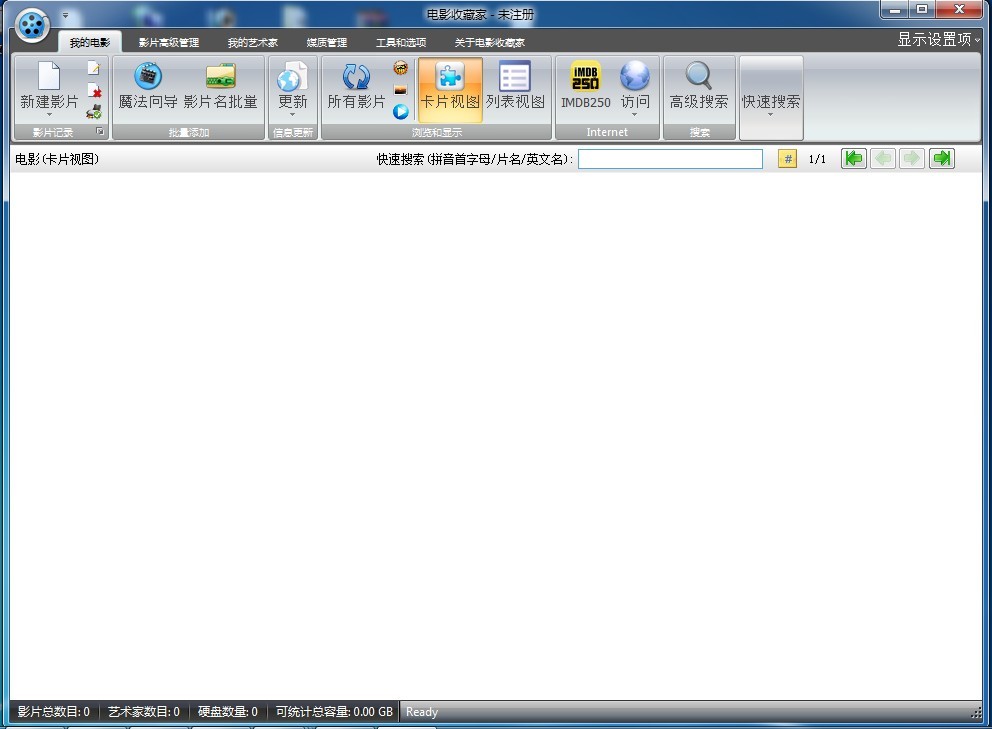Switch to 卡片视图 card view

pyautogui.click(x=450, y=88)
